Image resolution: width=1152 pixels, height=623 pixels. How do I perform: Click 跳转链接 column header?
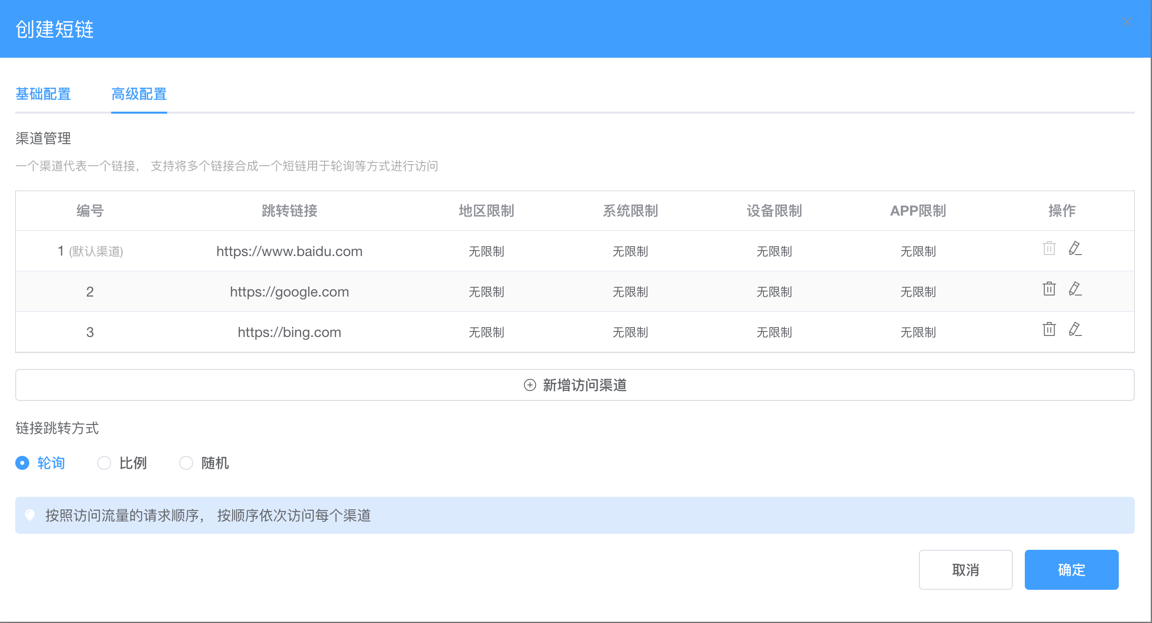[x=289, y=211]
